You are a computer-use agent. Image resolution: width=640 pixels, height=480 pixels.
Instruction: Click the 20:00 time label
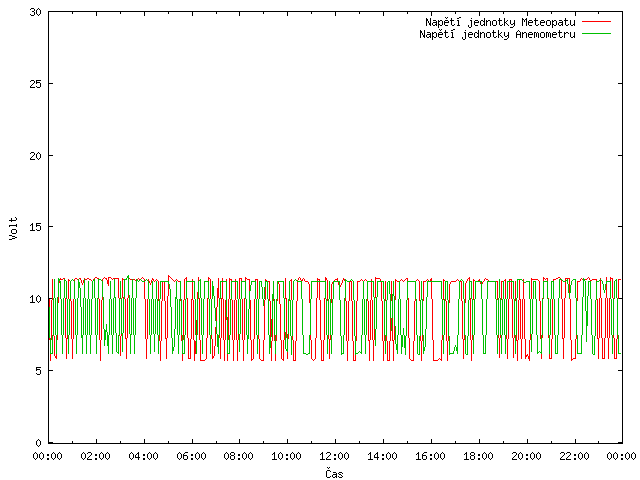[x=527, y=456]
